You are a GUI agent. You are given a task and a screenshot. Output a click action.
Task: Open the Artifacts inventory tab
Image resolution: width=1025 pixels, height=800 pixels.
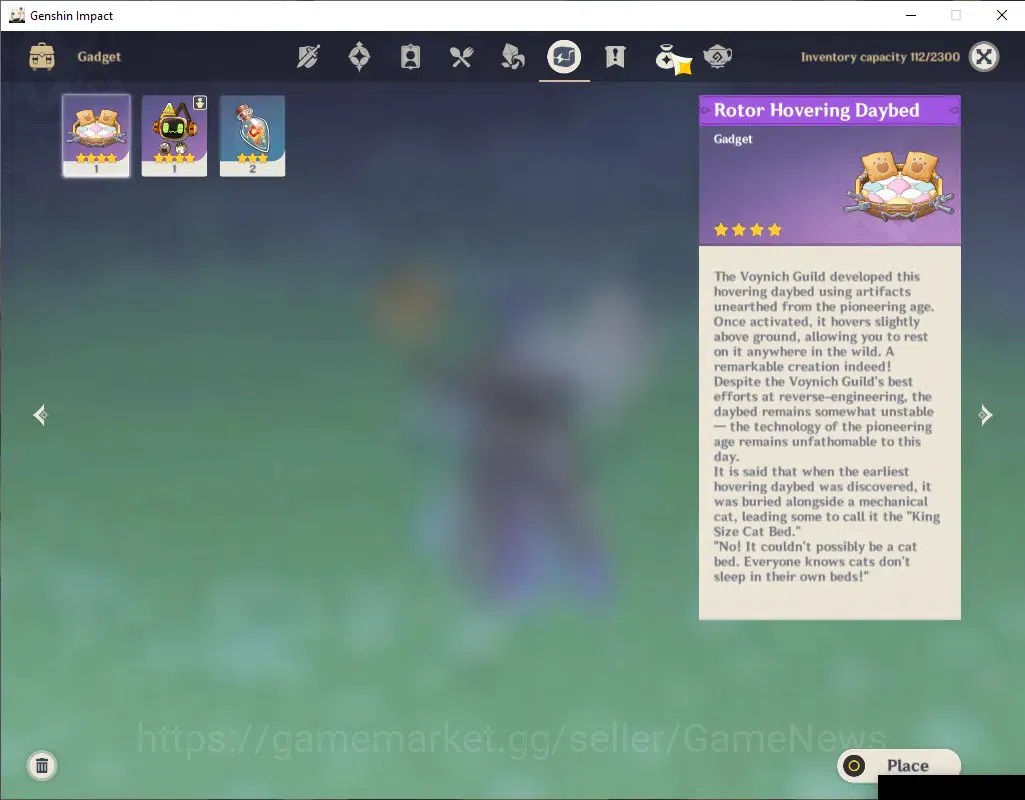[x=359, y=56]
